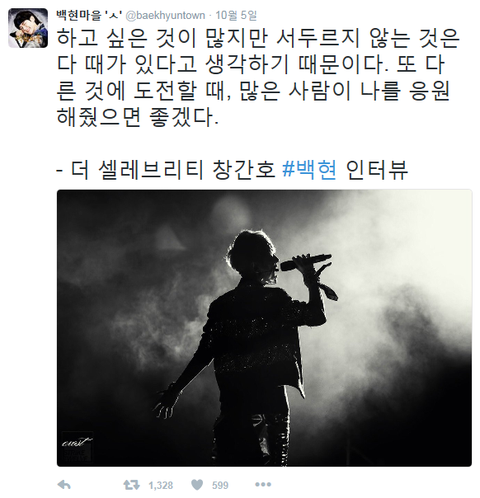Screen dimensions: 480x498
Task: Click the text 더 셀레브리티 창간호
Action: click(x=173, y=170)
